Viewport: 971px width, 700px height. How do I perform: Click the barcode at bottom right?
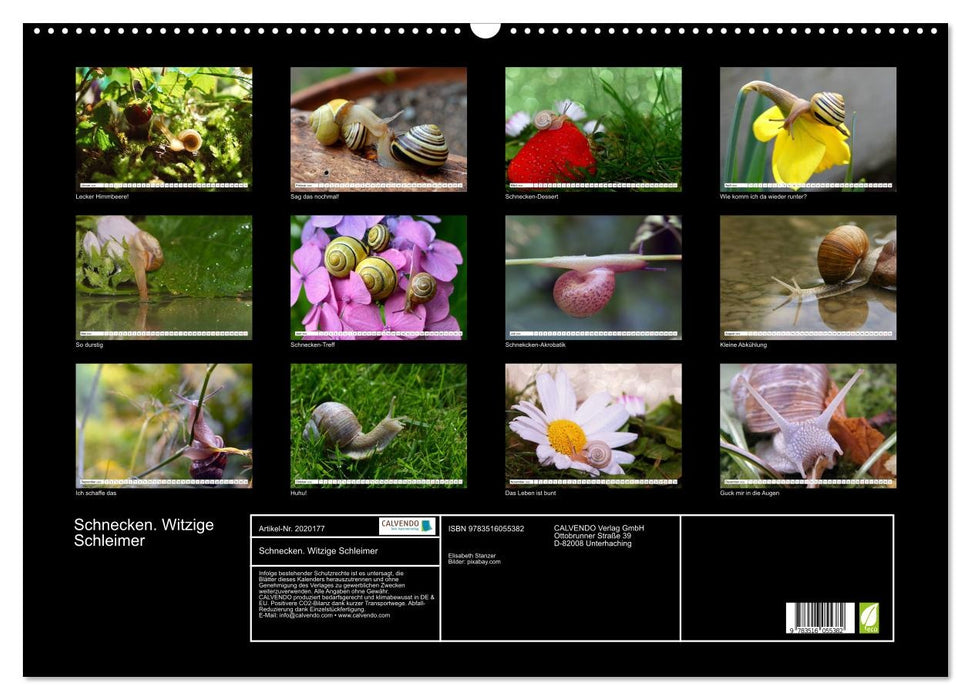819,619
